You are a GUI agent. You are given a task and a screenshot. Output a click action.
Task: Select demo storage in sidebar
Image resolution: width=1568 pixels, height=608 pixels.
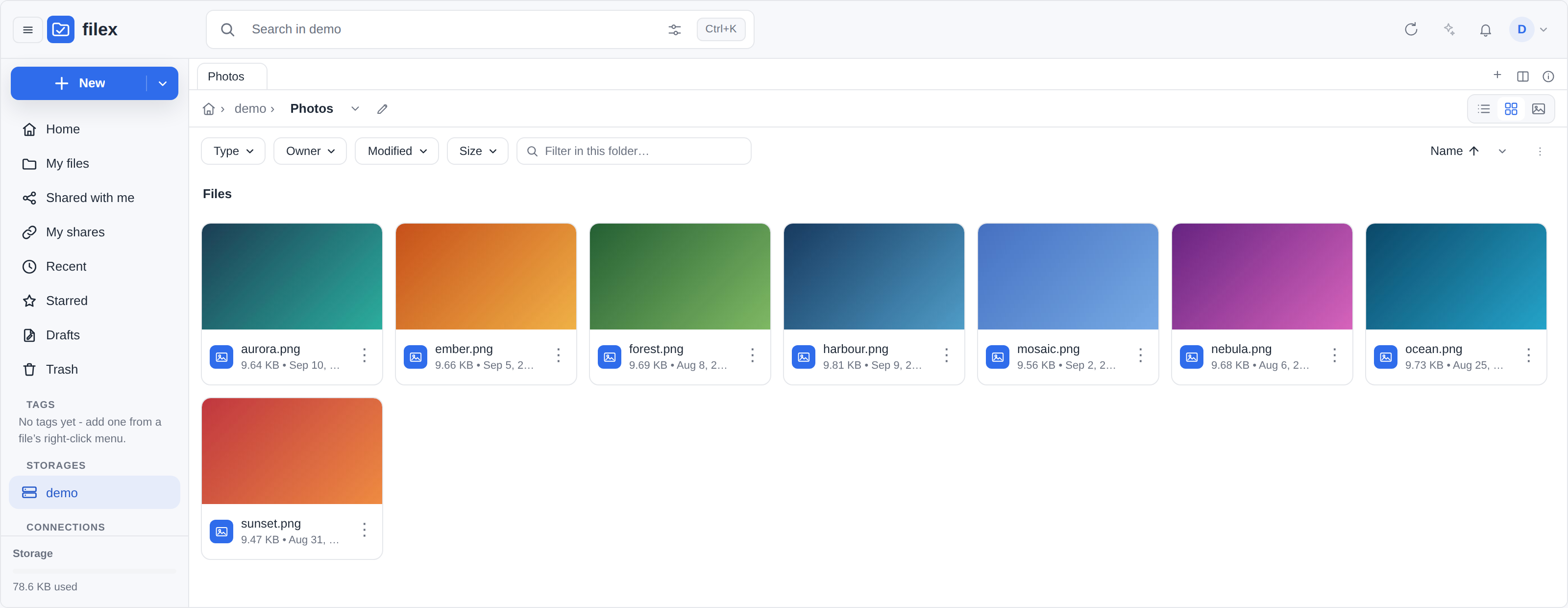point(95,493)
